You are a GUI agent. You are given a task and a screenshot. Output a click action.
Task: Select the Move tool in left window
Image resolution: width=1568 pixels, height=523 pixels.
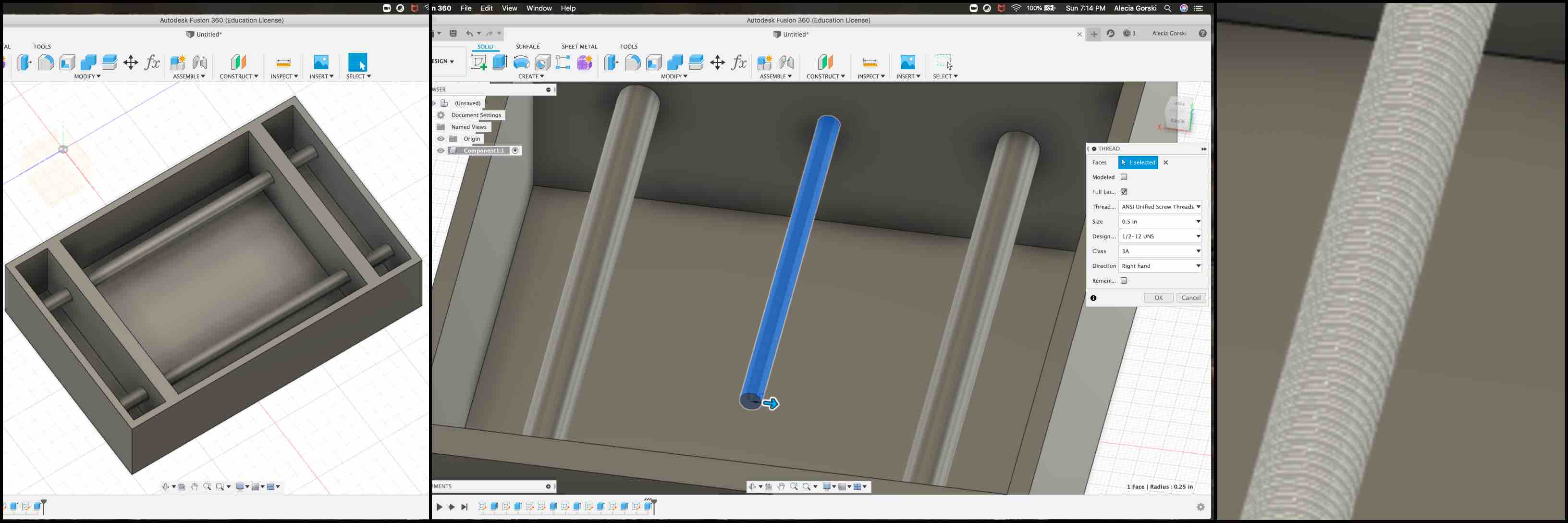(x=131, y=62)
